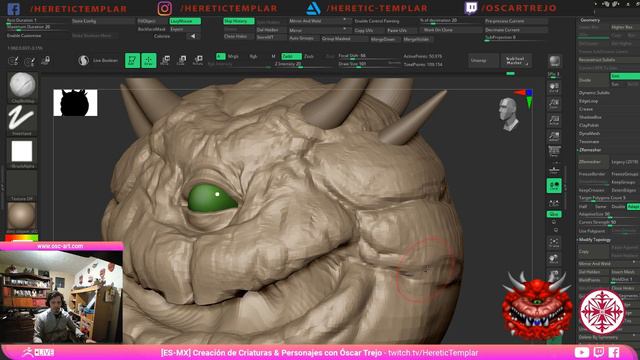This screenshot has width=640, height=360.
Task: Click the Scroll icon in right shelf
Action: click(x=554, y=88)
